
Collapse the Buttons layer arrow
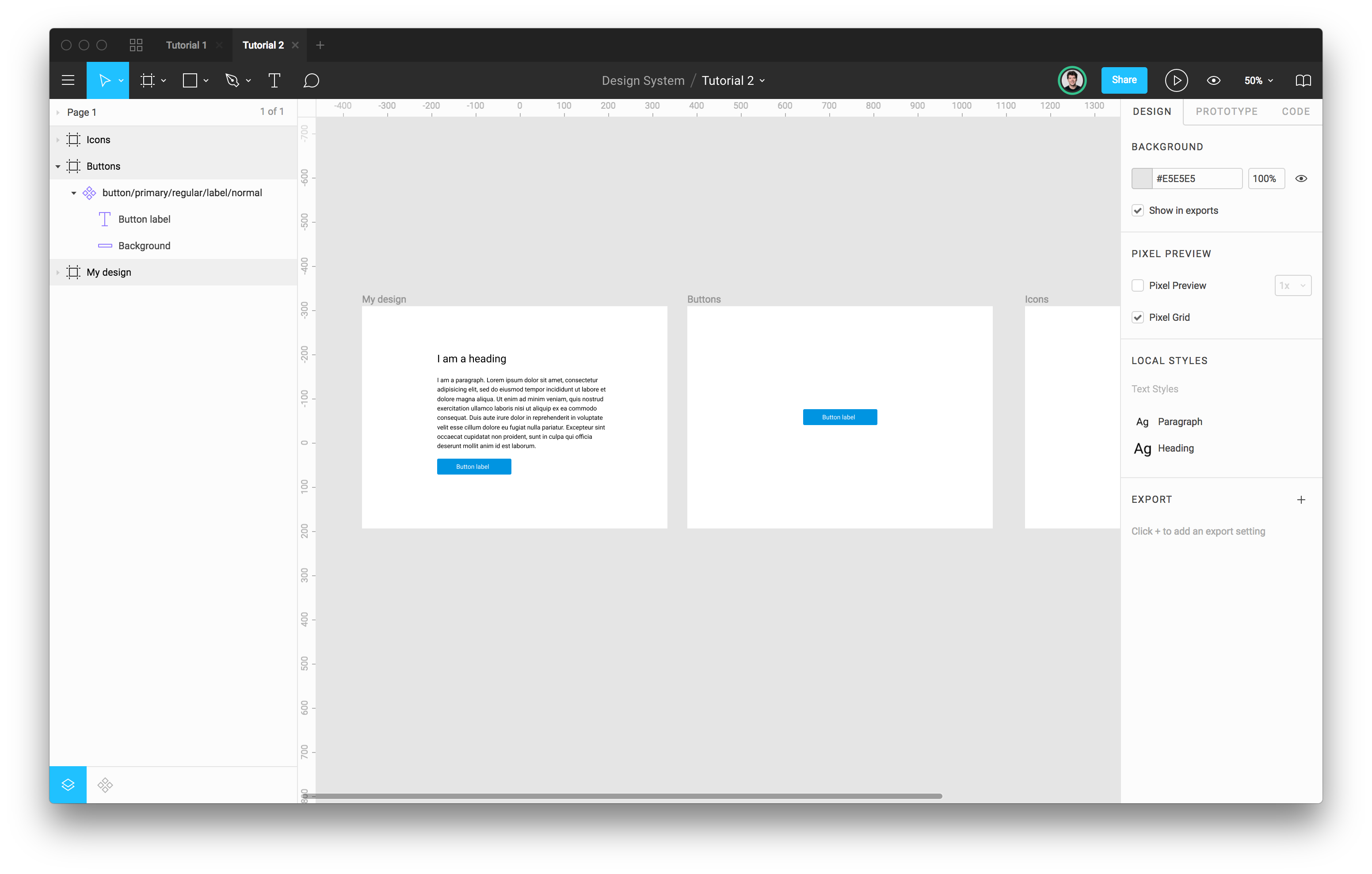click(57, 167)
